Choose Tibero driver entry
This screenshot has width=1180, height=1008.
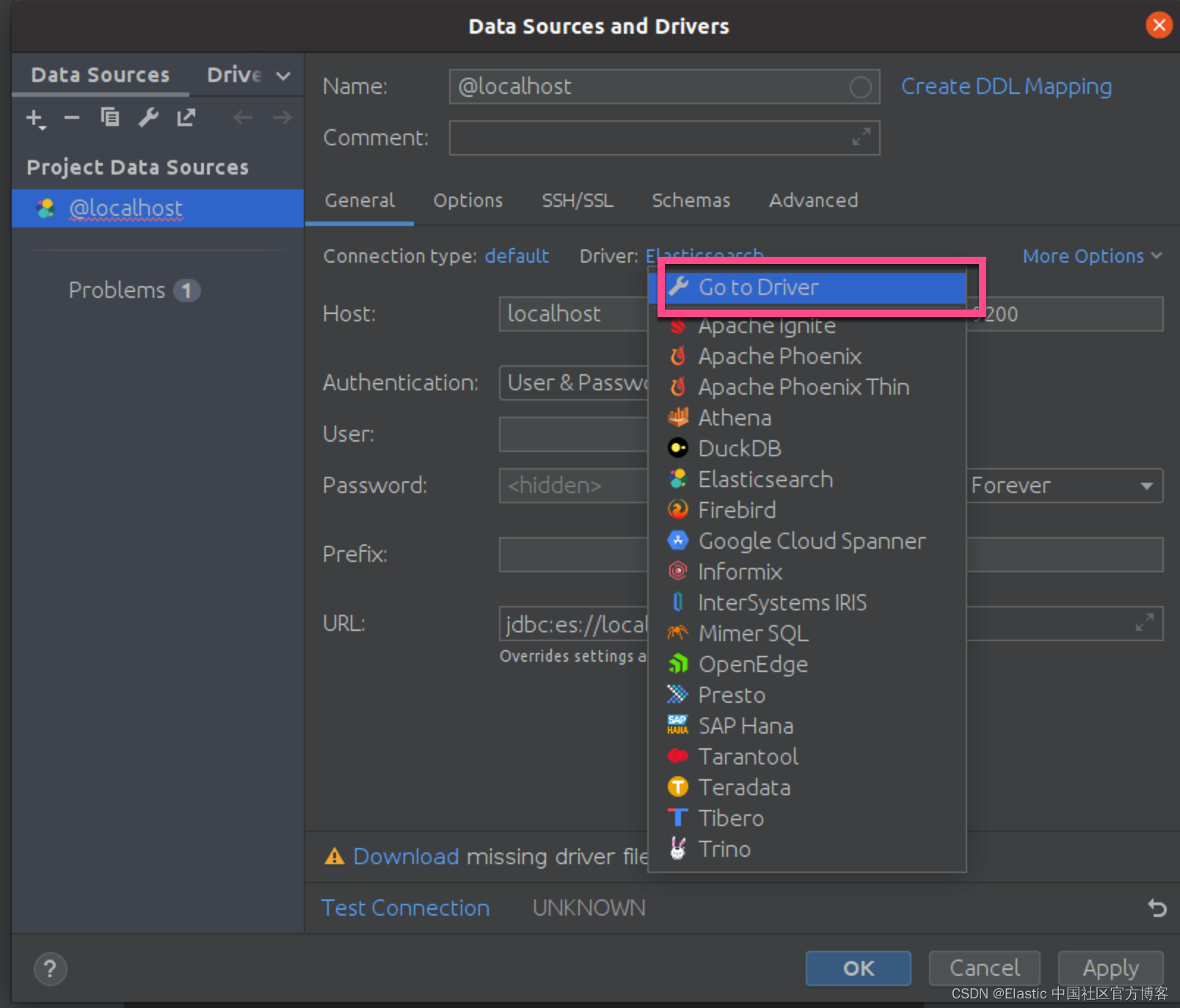(x=807, y=819)
